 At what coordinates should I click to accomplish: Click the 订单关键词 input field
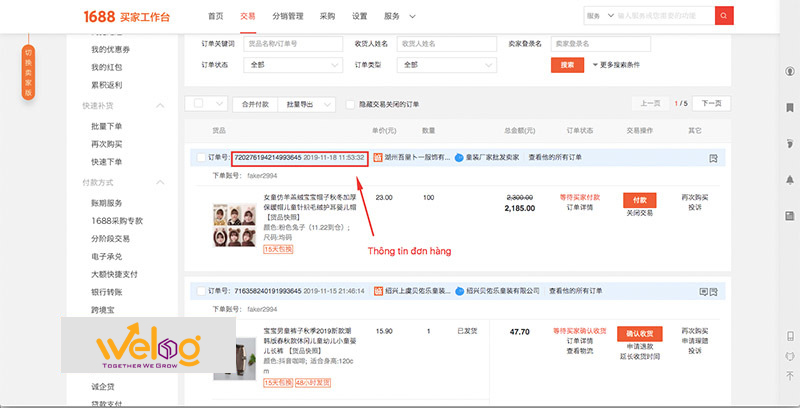[293, 44]
